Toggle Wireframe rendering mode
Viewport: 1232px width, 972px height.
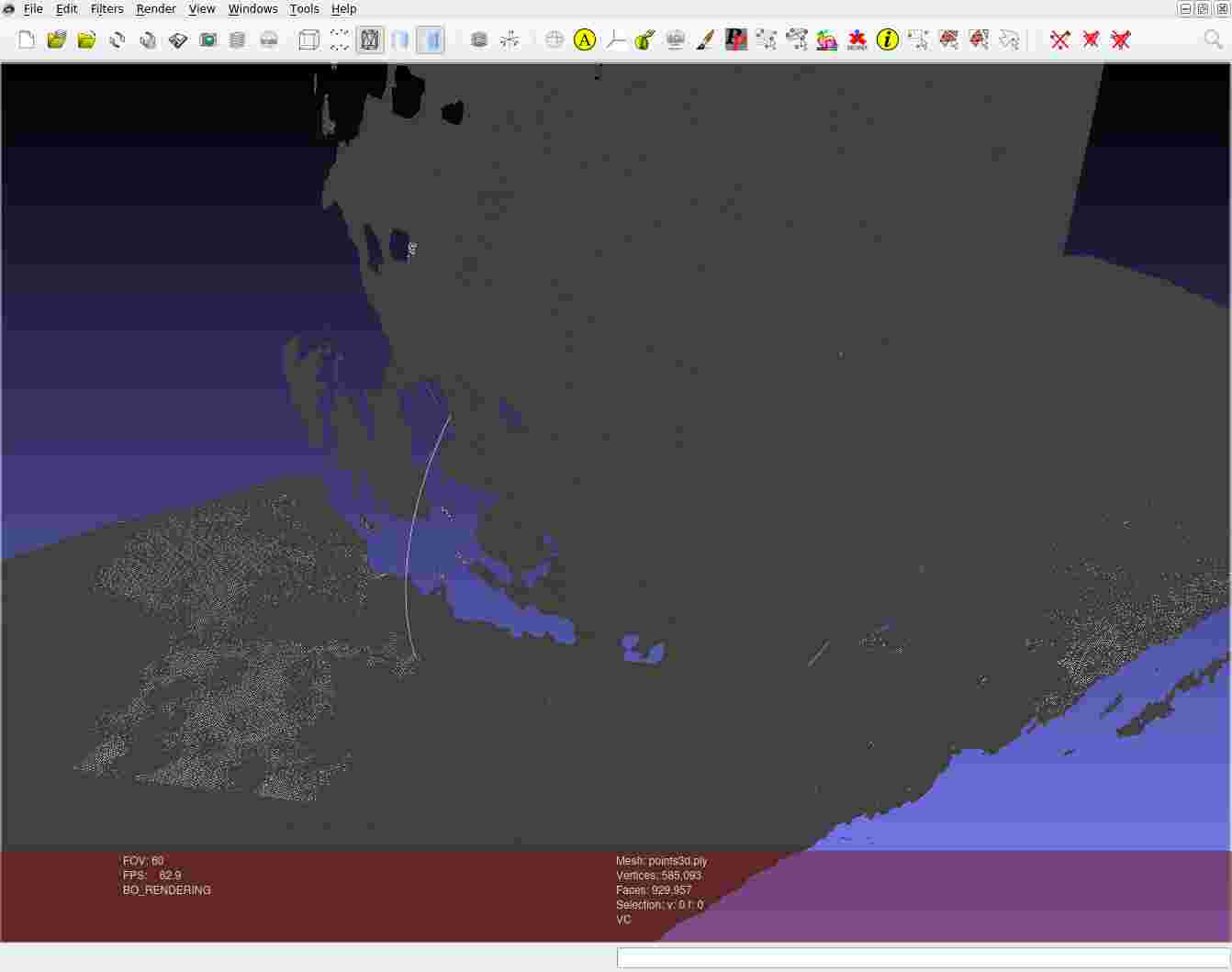pyautogui.click(x=370, y=39)
